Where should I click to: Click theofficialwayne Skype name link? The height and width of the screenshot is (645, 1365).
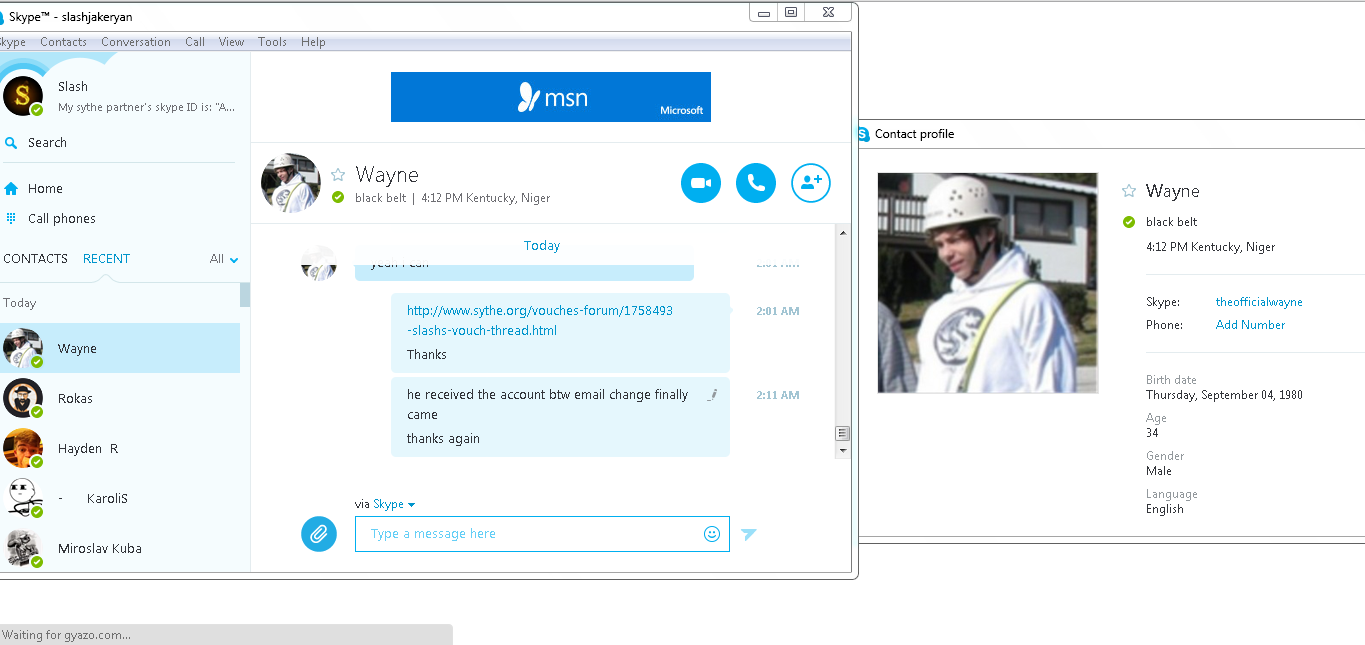1259,302
